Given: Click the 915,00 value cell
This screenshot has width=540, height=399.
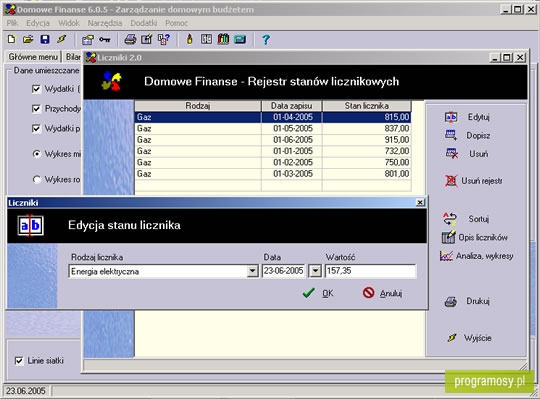Looking at the screenshot, I should (366, 140).
